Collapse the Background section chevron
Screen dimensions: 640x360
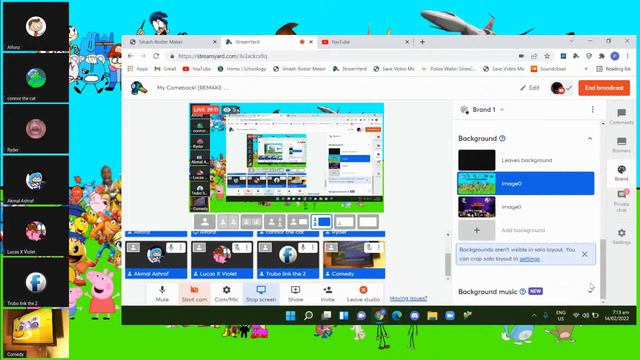pyautogui.click(x=590, y=138)
